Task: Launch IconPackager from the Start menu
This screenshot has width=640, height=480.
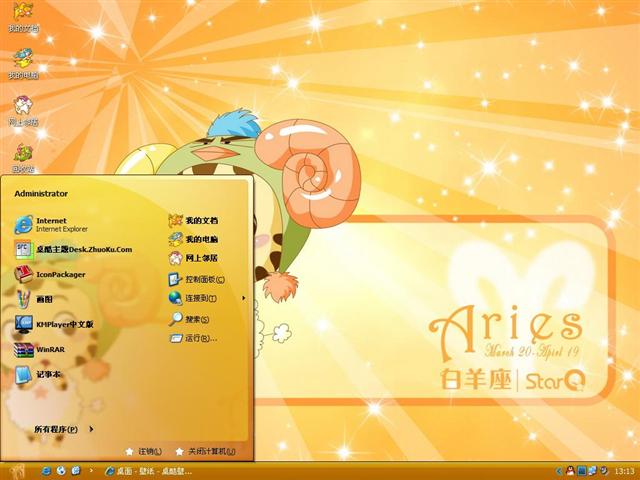Action: coord(60,274)
